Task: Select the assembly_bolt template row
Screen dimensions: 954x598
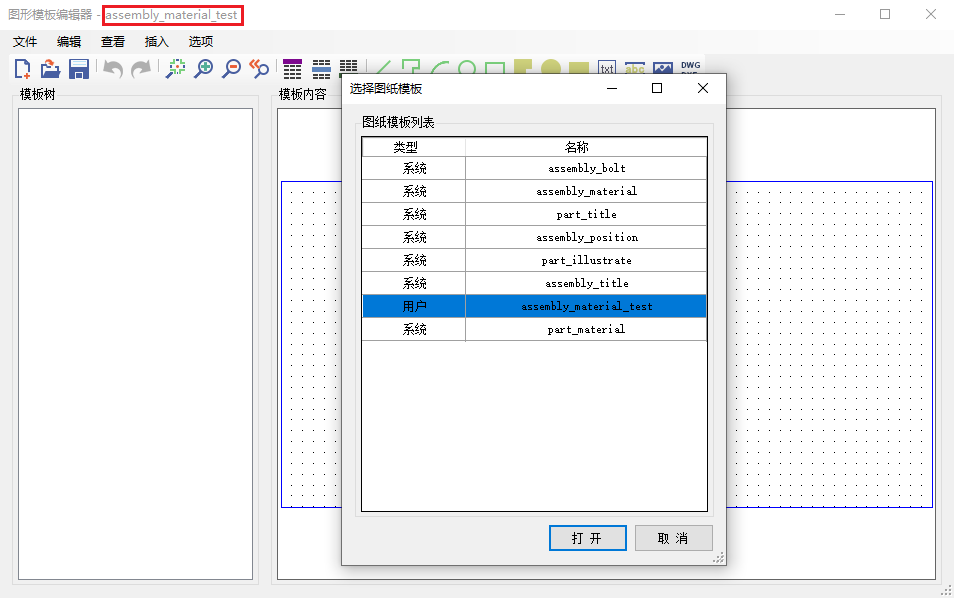Action: 534,168
